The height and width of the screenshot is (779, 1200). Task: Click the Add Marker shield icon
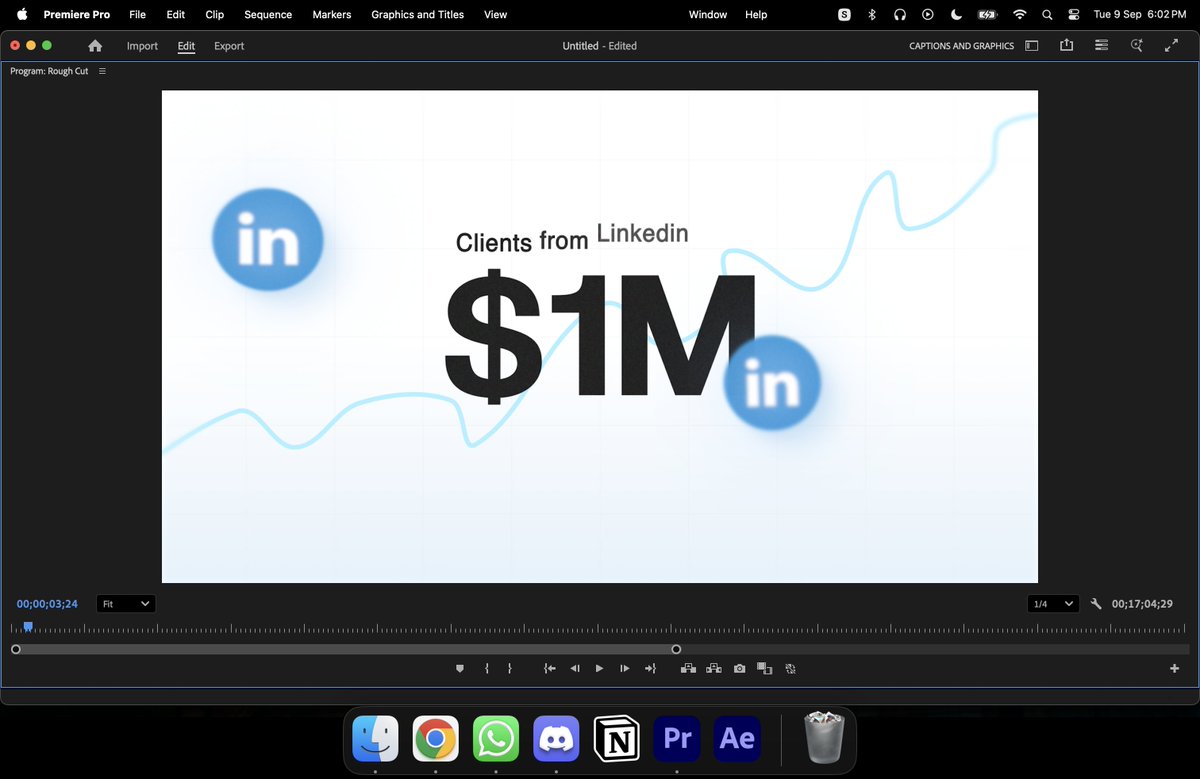coord(460,668)
